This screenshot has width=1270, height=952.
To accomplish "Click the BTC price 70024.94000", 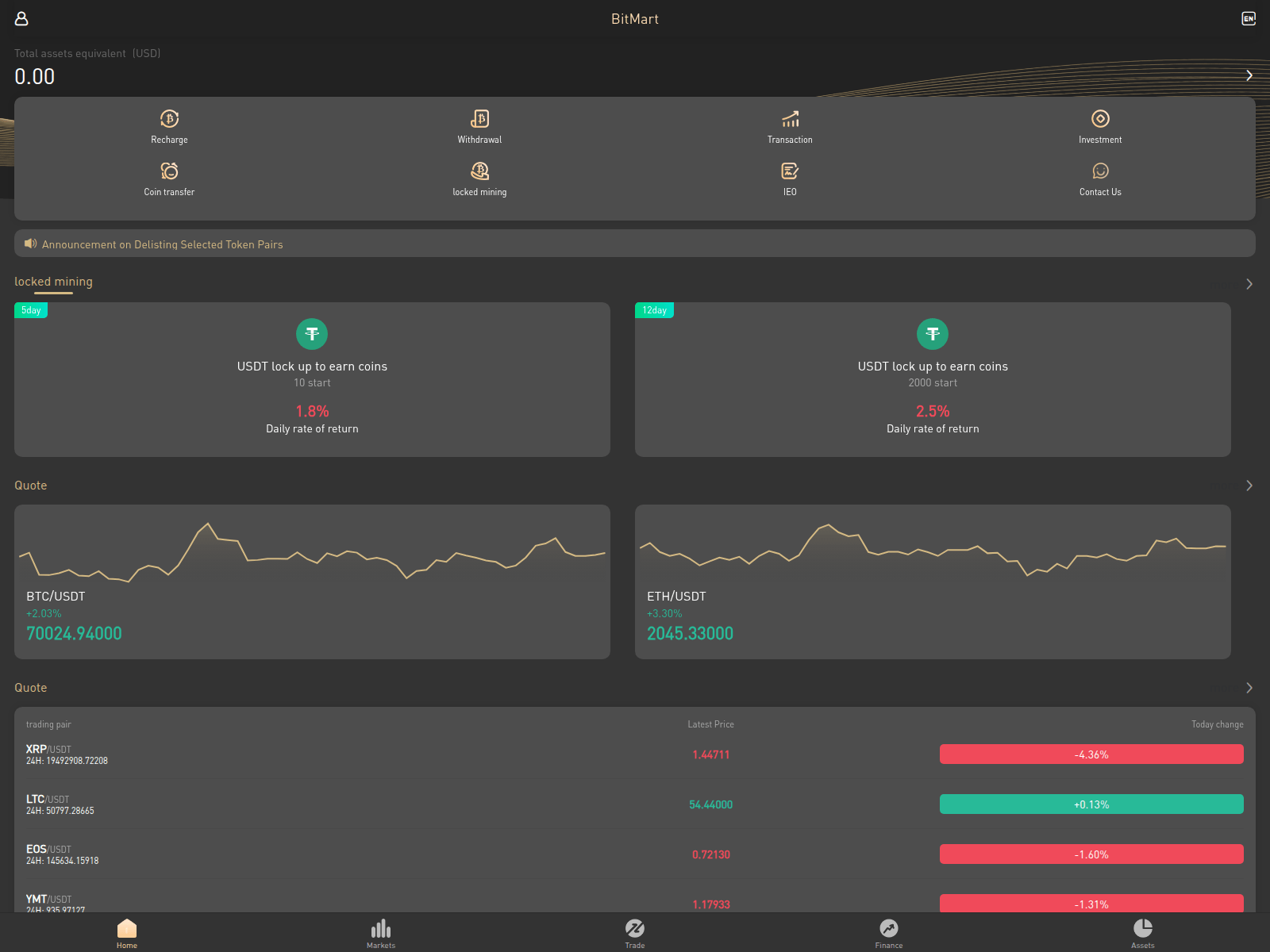I will click(74, 633).
